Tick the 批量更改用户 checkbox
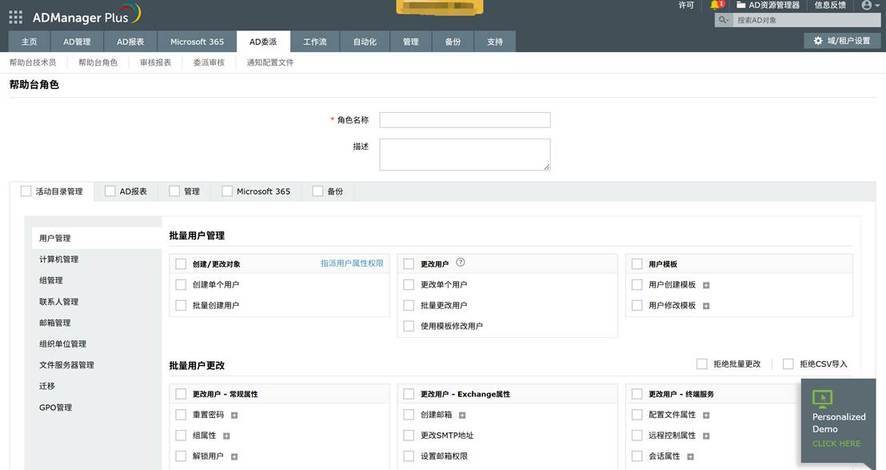This screenshot has width=886, height=470. (409, 305)
